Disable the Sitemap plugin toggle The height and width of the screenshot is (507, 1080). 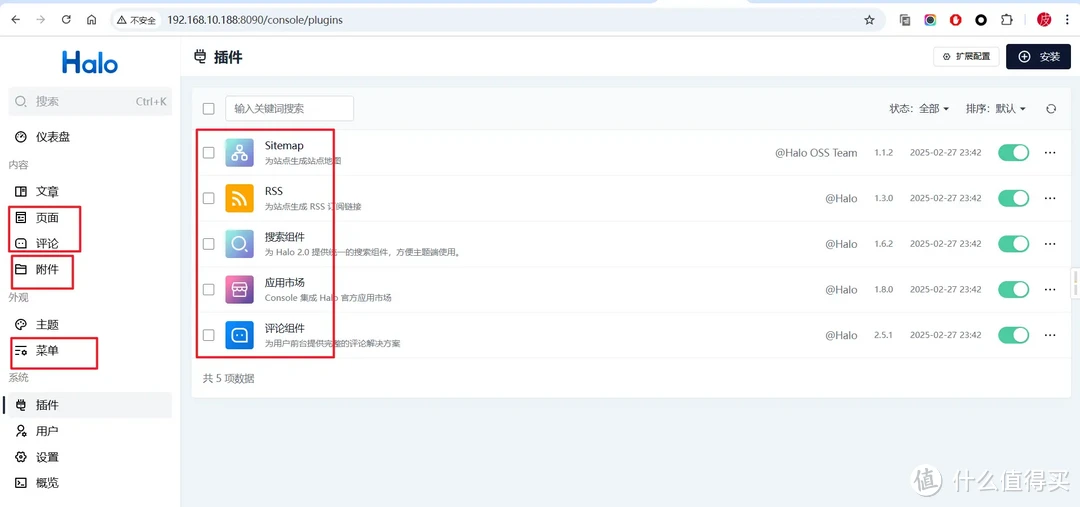pos(1013,153)
